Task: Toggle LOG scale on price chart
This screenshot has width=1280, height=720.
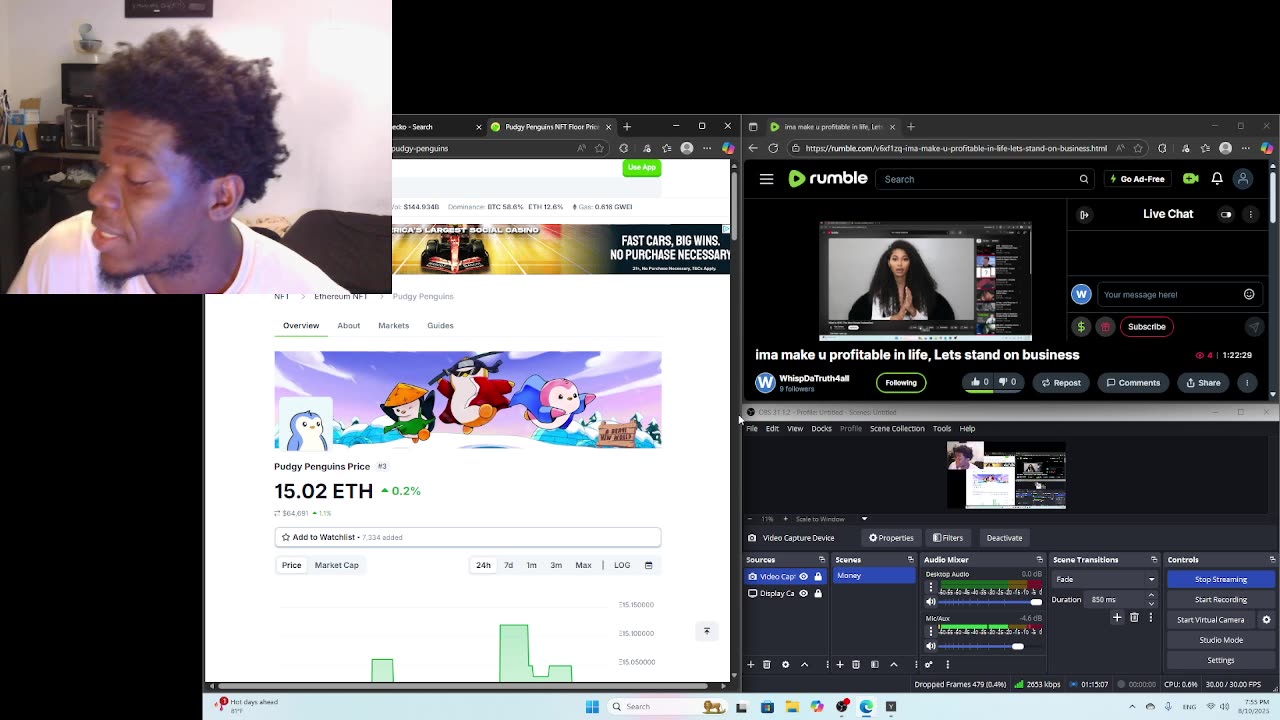Action: point(622,565)
